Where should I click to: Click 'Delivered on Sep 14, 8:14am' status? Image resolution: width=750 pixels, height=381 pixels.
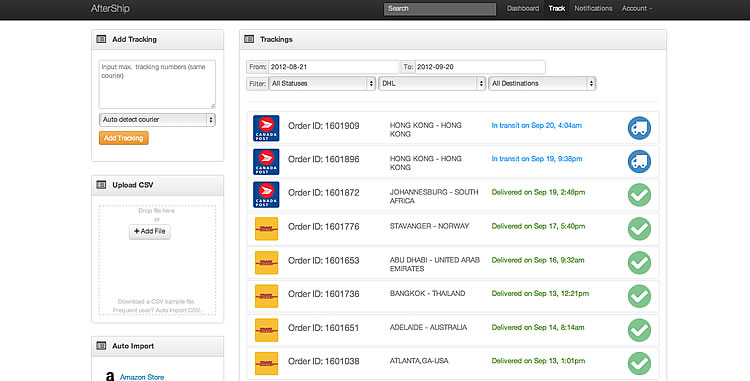pos(538,327)
